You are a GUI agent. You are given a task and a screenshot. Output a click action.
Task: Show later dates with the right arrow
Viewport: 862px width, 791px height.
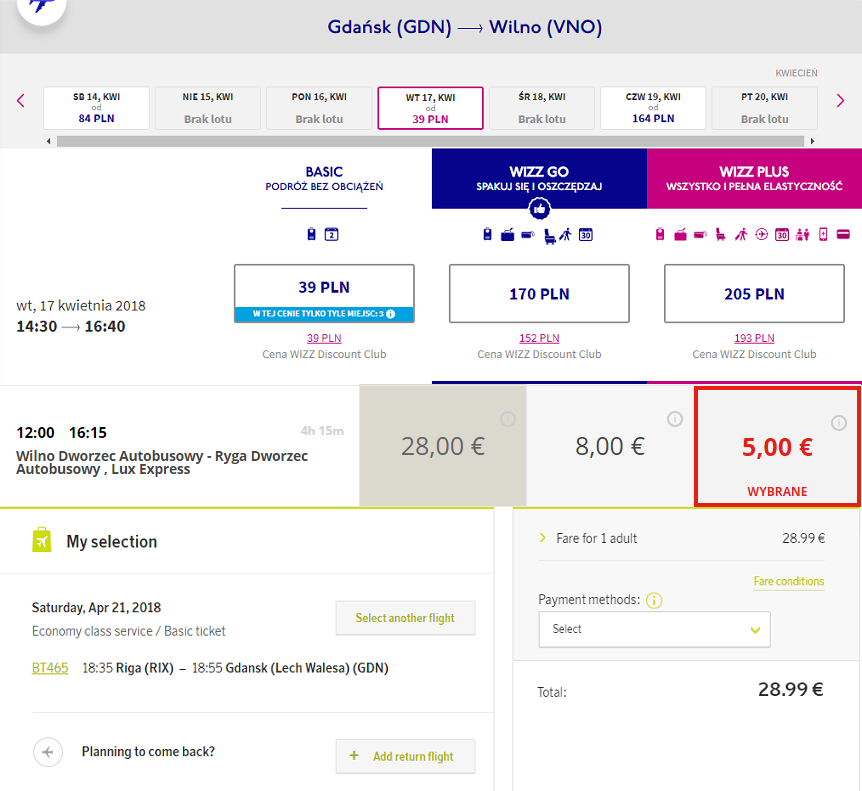[840, 101]
